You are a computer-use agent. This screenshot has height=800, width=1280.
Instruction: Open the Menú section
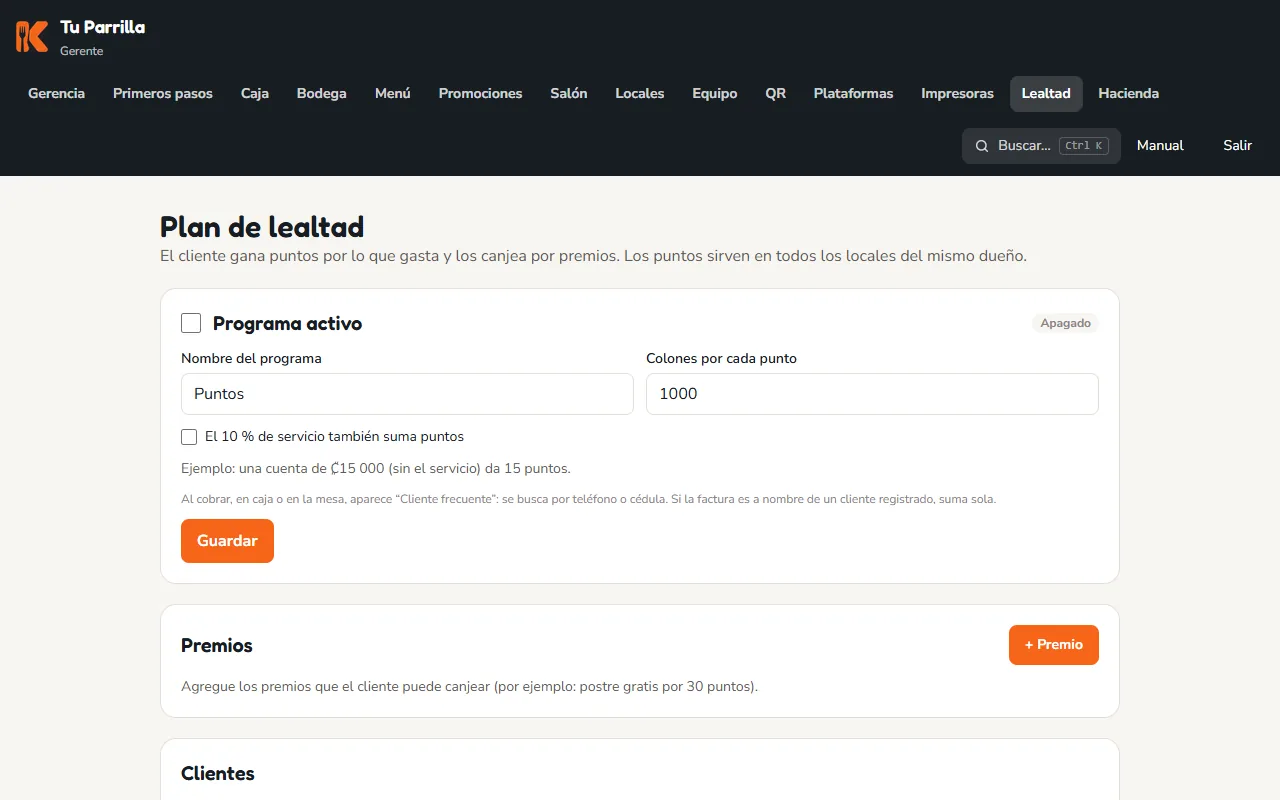pos(393,93)
